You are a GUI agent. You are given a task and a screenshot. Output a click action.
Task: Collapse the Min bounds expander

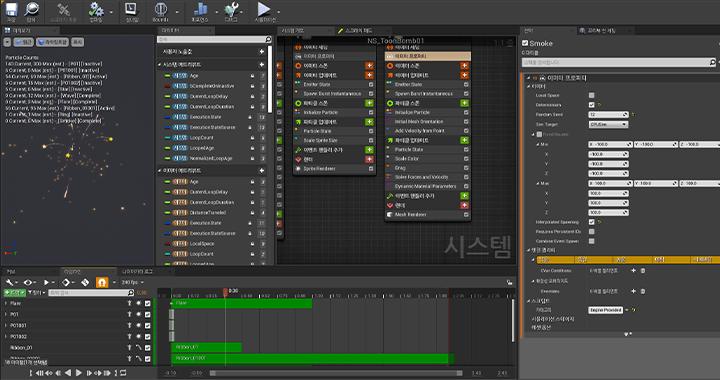click(x=538, y=144)
